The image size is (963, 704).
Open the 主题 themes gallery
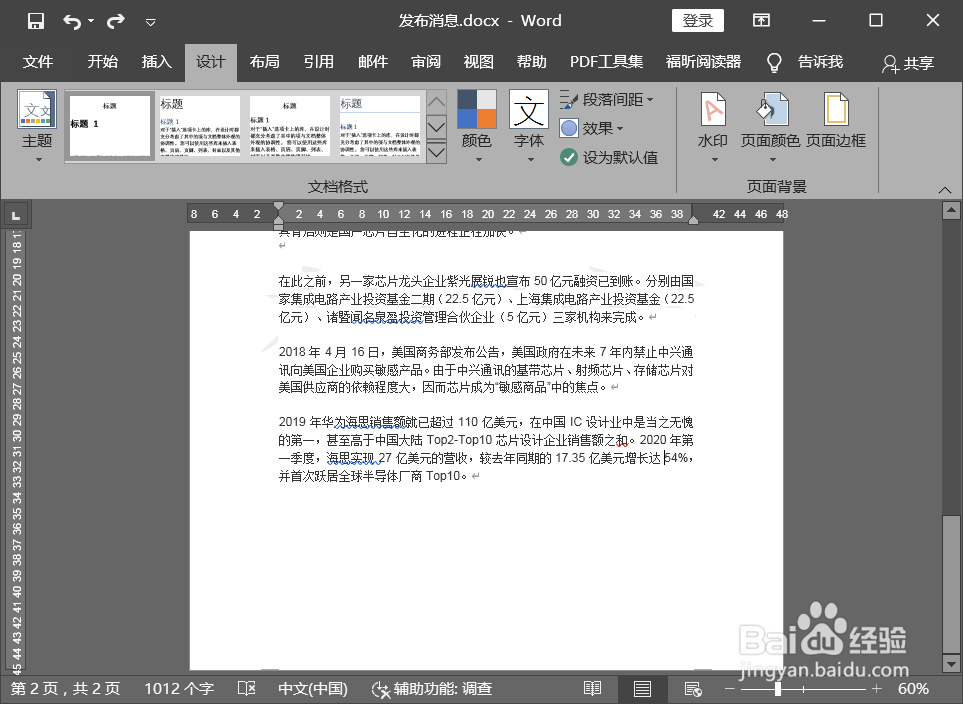pos(37,126)
